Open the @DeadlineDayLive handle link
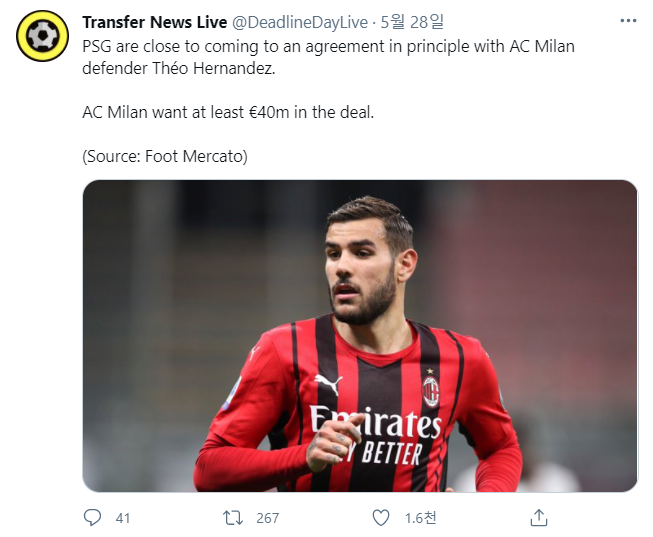 click(300, 22)
